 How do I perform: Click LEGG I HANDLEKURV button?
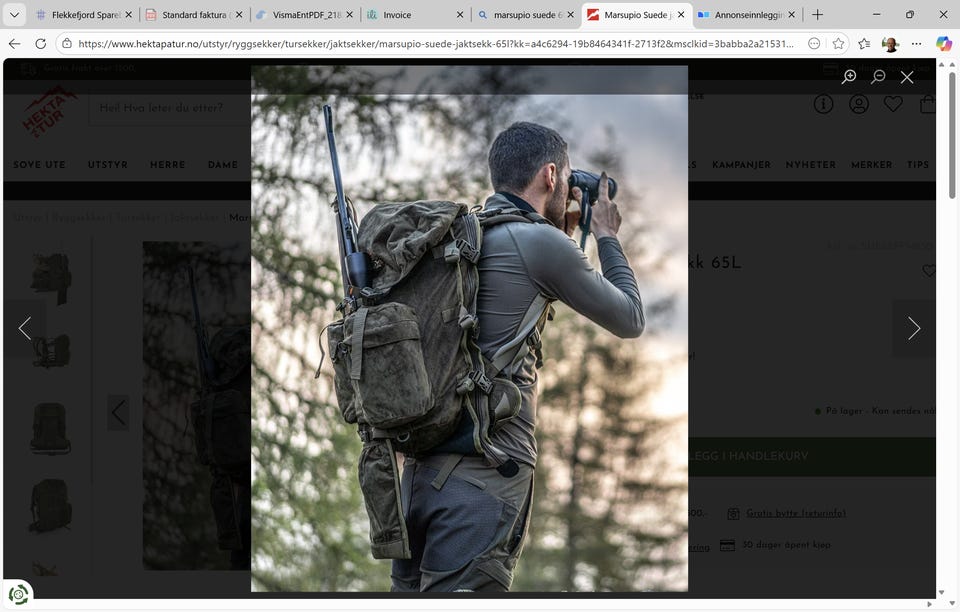[x=811, y=456]
